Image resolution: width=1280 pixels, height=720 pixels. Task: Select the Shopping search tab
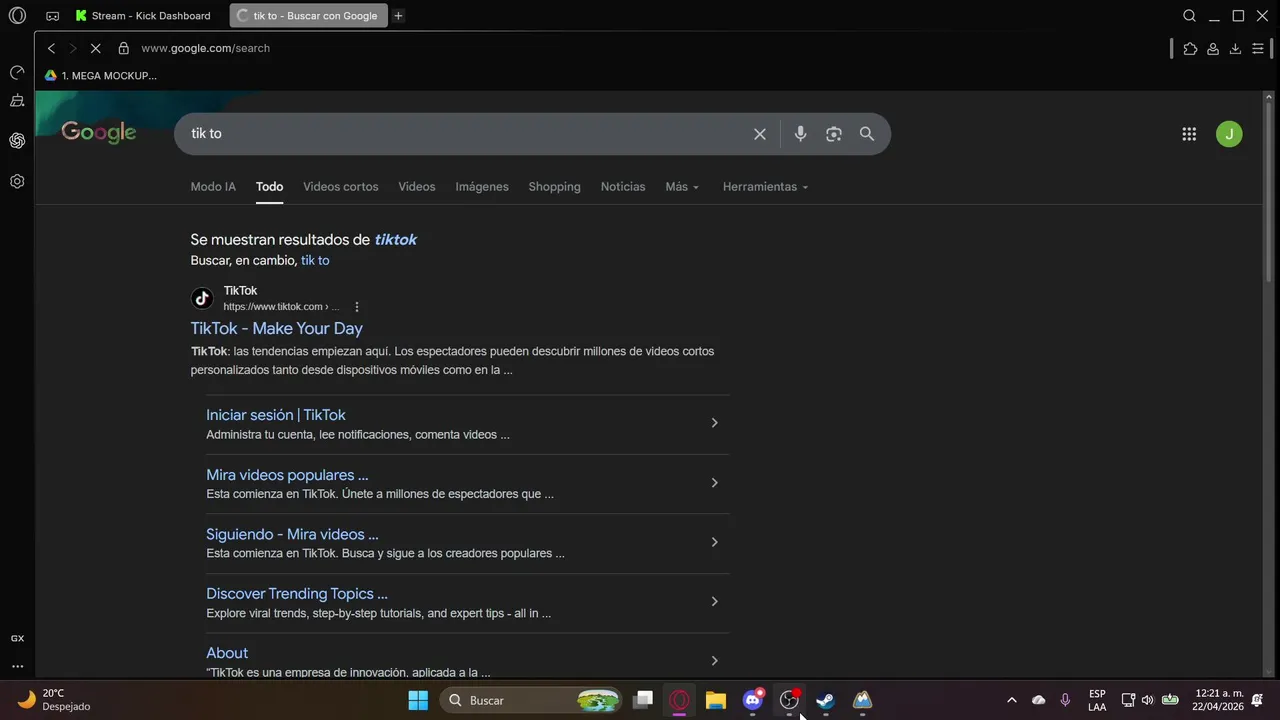(554, 187)
